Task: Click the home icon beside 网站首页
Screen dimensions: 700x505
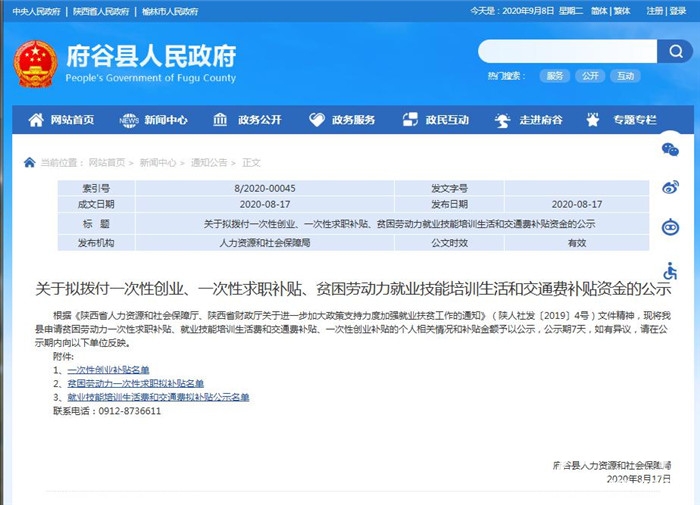Action: pyautogui.click(x=36, y=120)
